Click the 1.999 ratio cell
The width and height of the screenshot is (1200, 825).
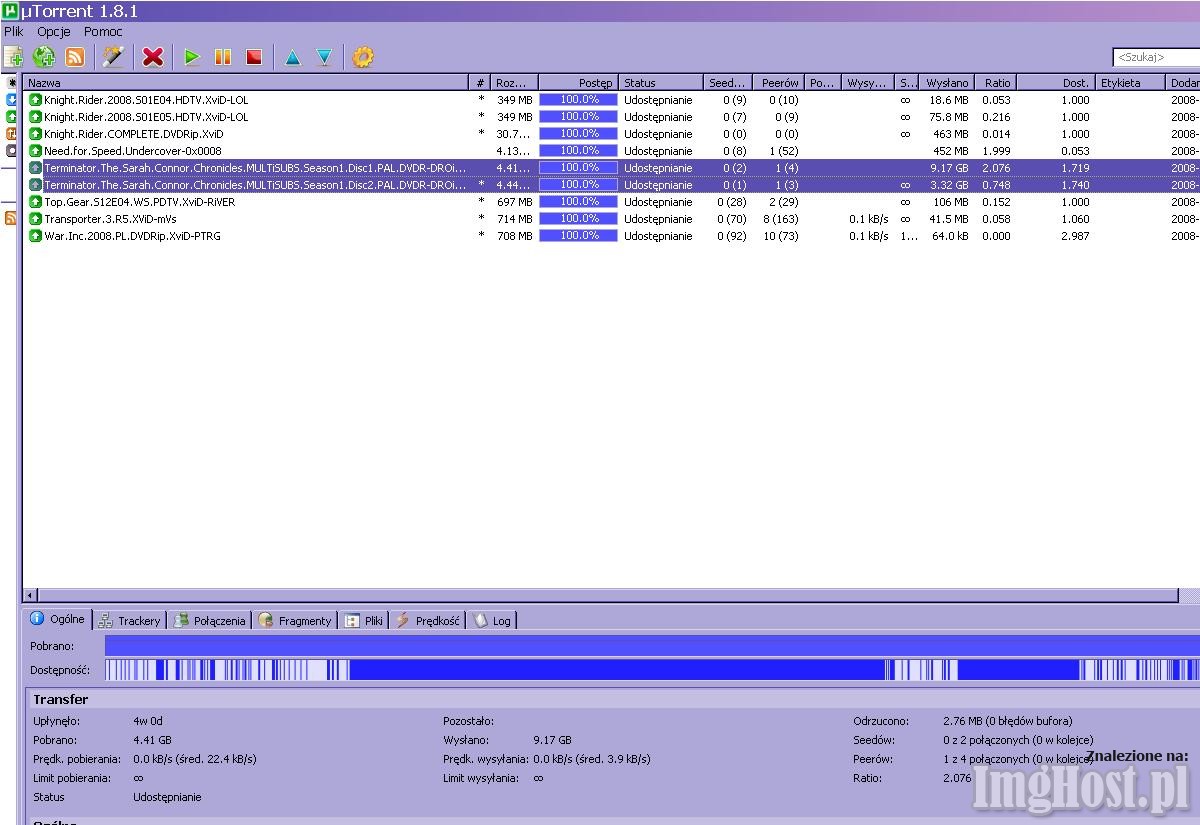(x=996, y=151)
